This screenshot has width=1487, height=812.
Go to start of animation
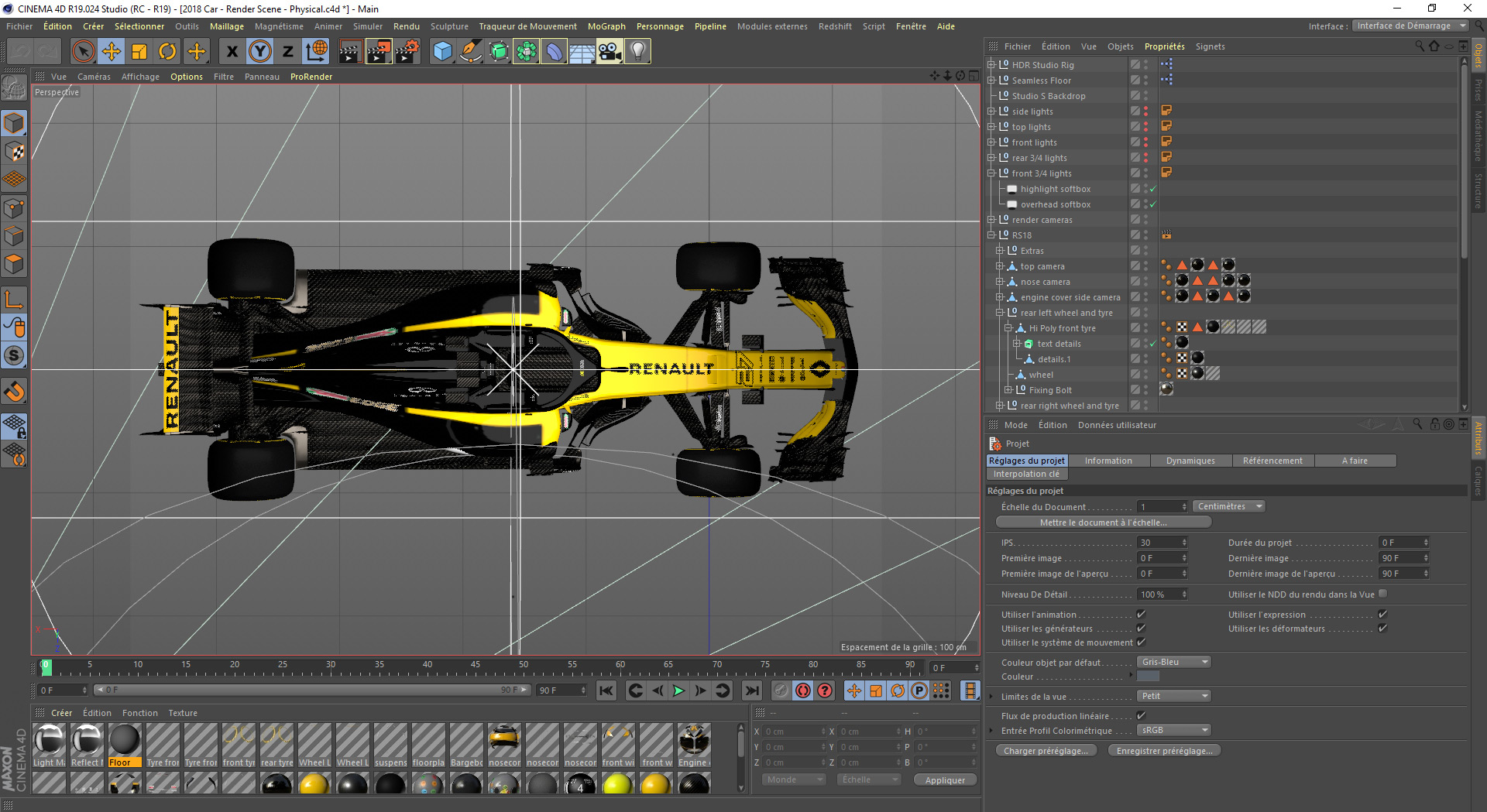coord(606,690)
